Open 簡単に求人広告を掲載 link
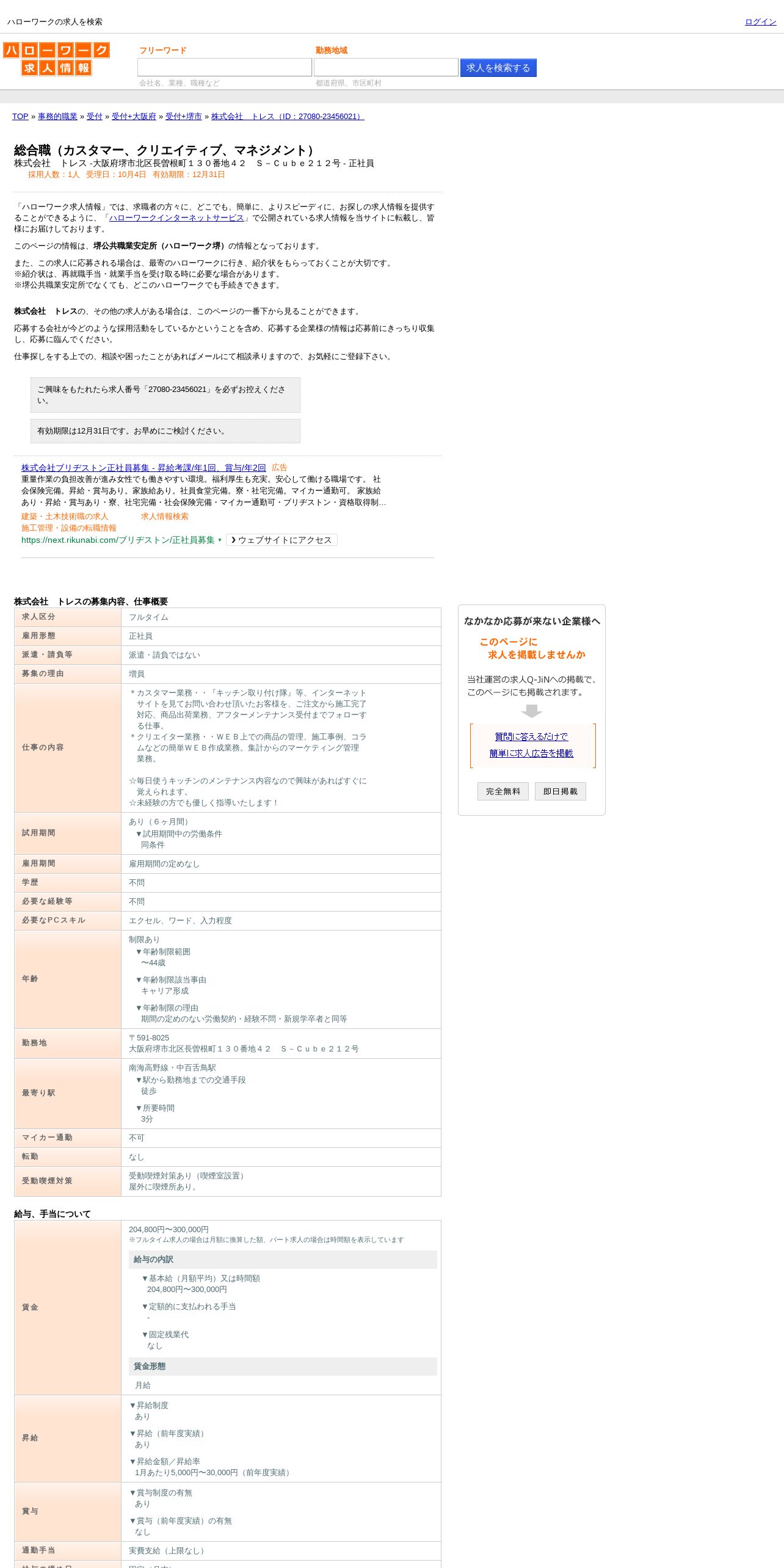This screenshot has width=784, height=1568. point(531,753)
